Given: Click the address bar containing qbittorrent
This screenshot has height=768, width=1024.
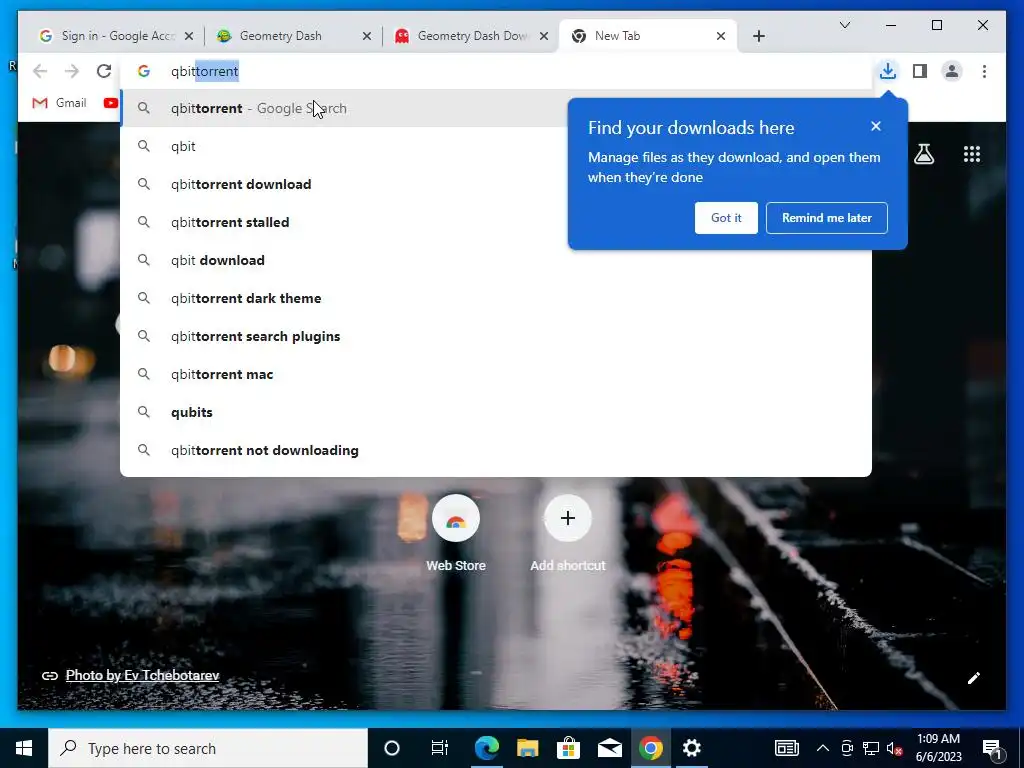Looking at the screenshot, I should 496,71.
